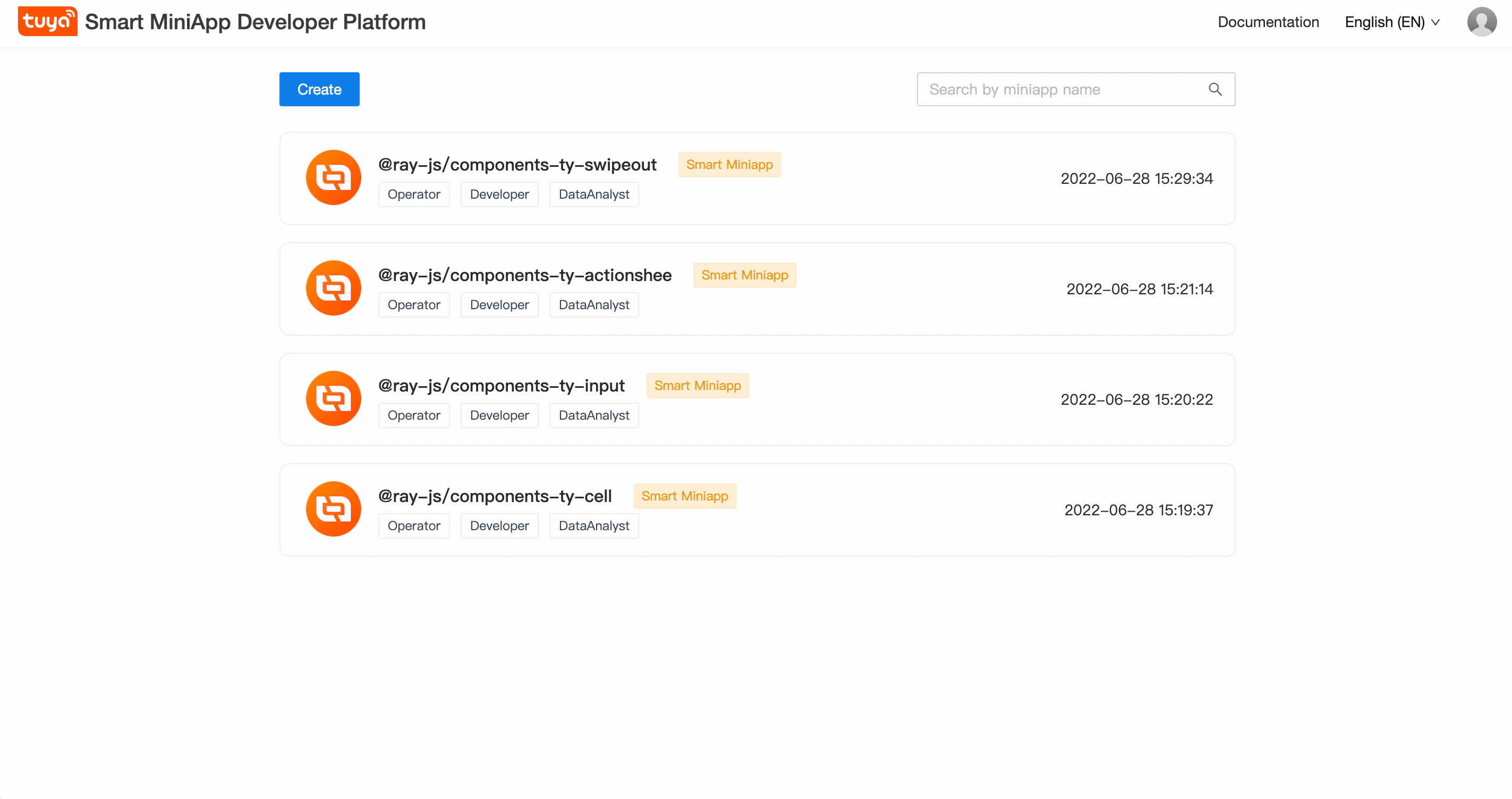Click the components-ty-cell app icon
Screen dimensions: 1512x799
pos(334,509)
